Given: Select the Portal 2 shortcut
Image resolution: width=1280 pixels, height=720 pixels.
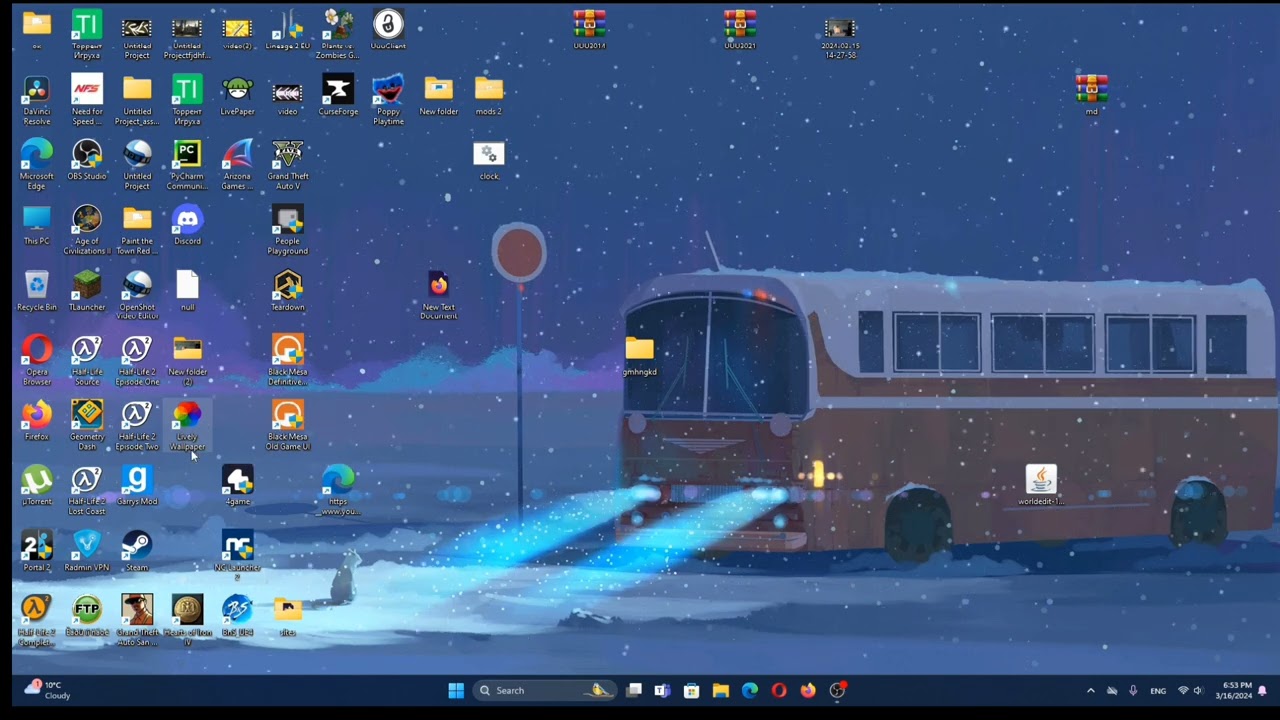Looking at the screenshot, I should 36,552.
